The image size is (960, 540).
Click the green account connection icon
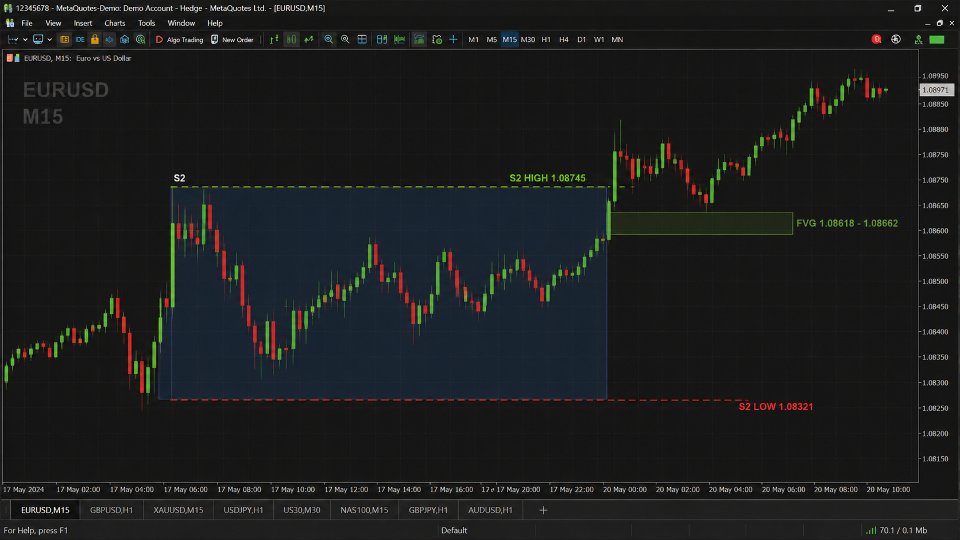click(918, 39)
